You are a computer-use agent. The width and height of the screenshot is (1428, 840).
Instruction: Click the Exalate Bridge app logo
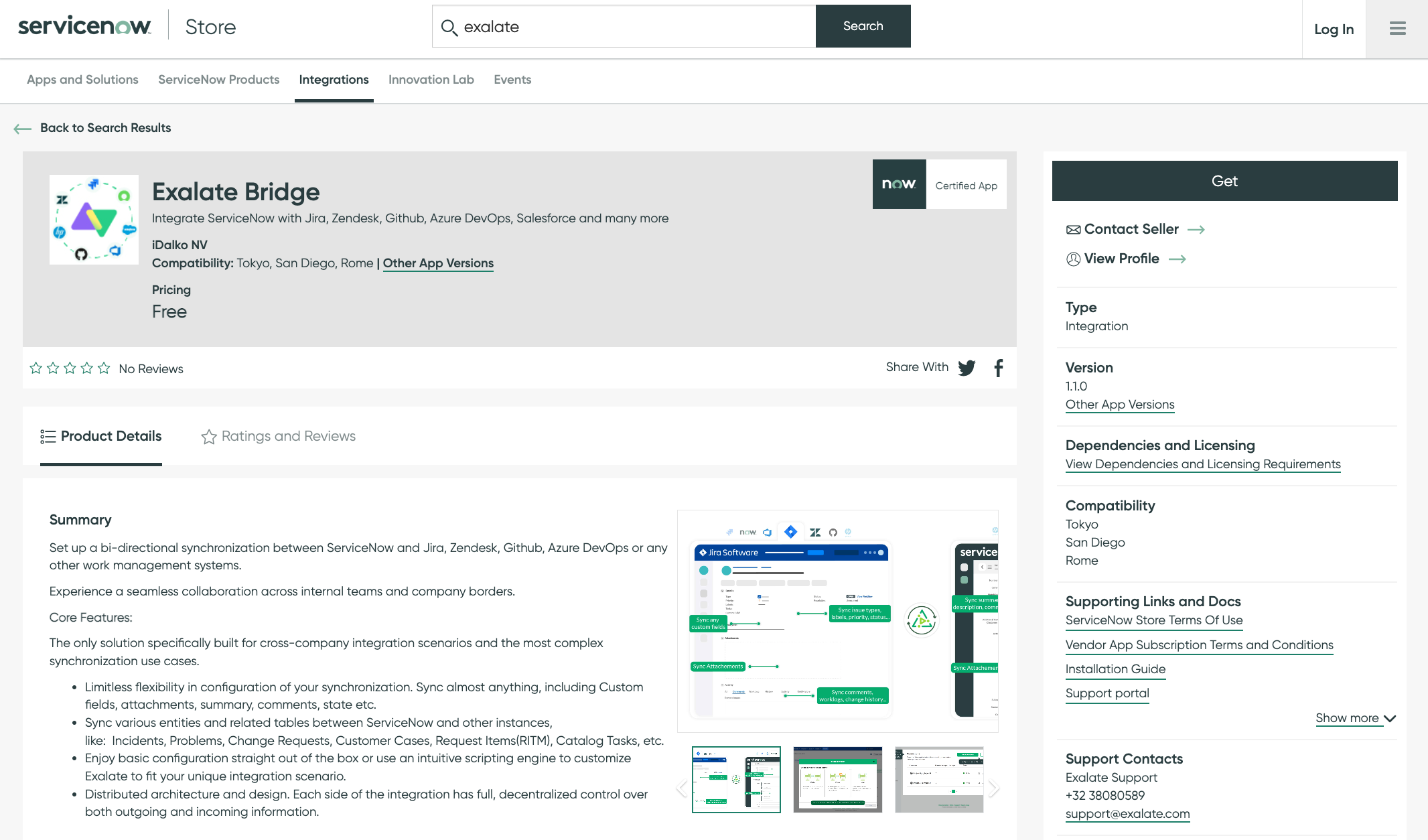[x=94, y=220]
